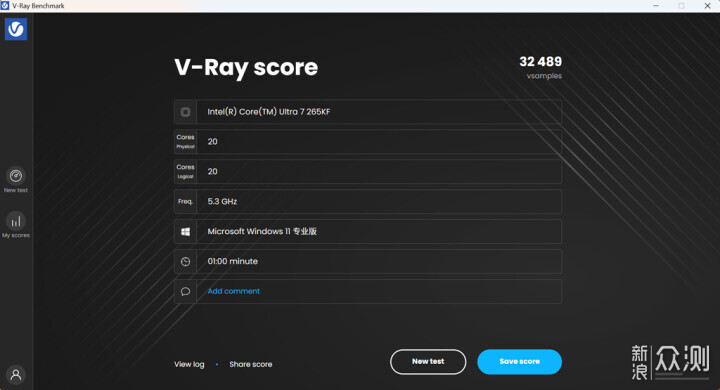The image size is (720, 390).
Task: Open the user account profile icon
Action: pyautogui.click(x=16, y=374)
